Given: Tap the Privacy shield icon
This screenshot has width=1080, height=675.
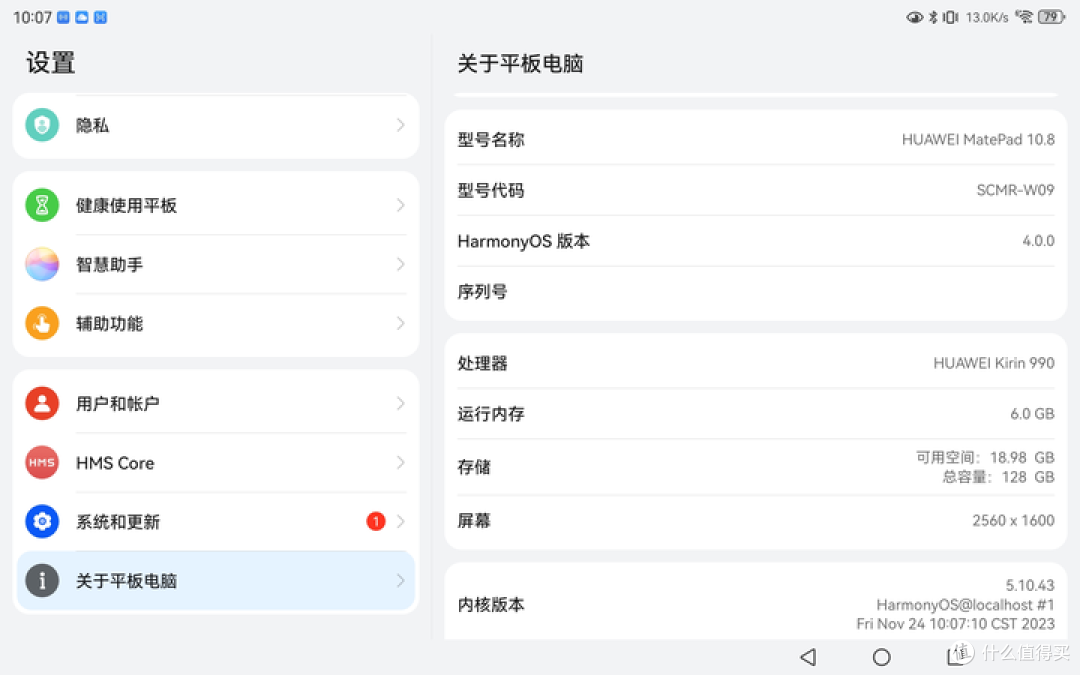Looking at the screenshot, I should pos(42,125).
